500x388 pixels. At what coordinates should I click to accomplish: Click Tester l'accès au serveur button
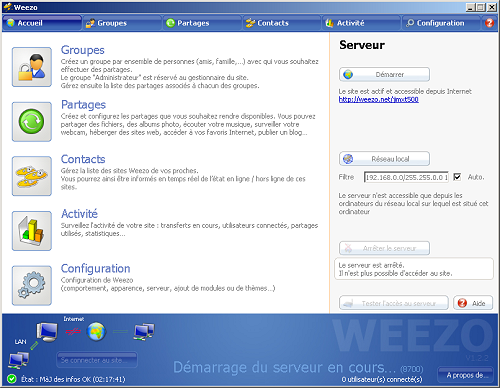point(394,303)
